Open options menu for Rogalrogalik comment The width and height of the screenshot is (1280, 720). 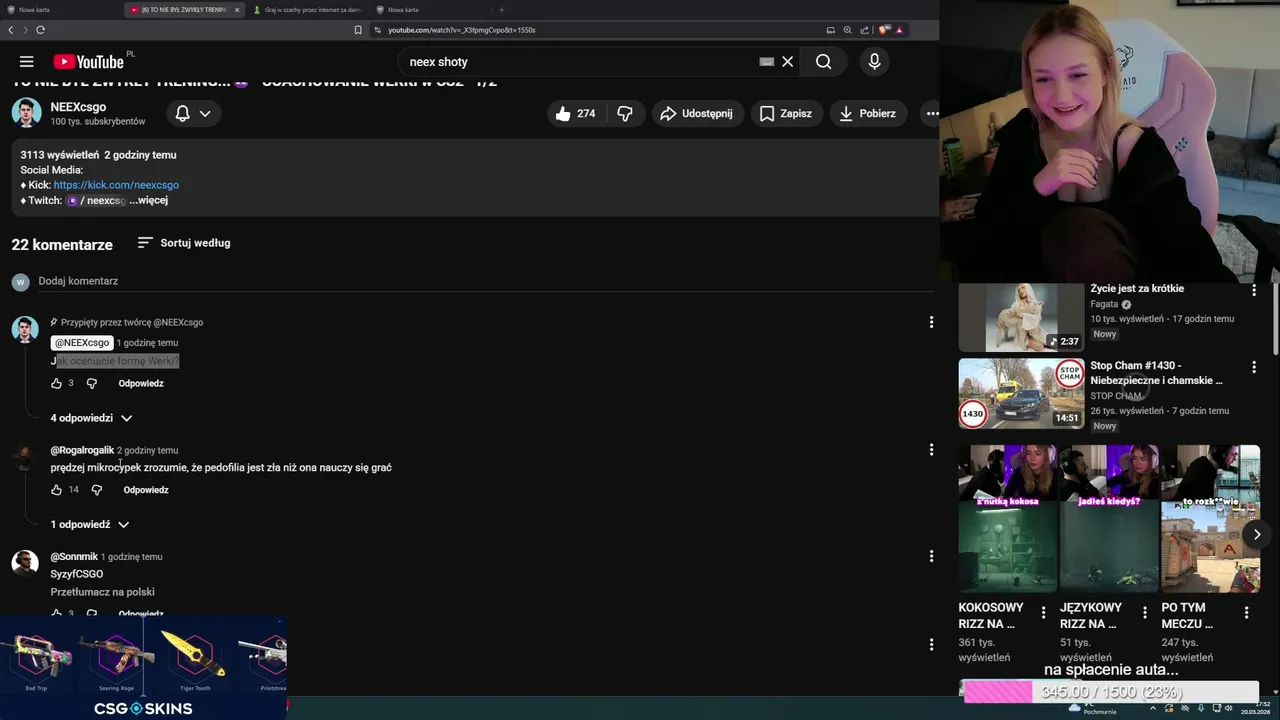(x=931, y=450)
